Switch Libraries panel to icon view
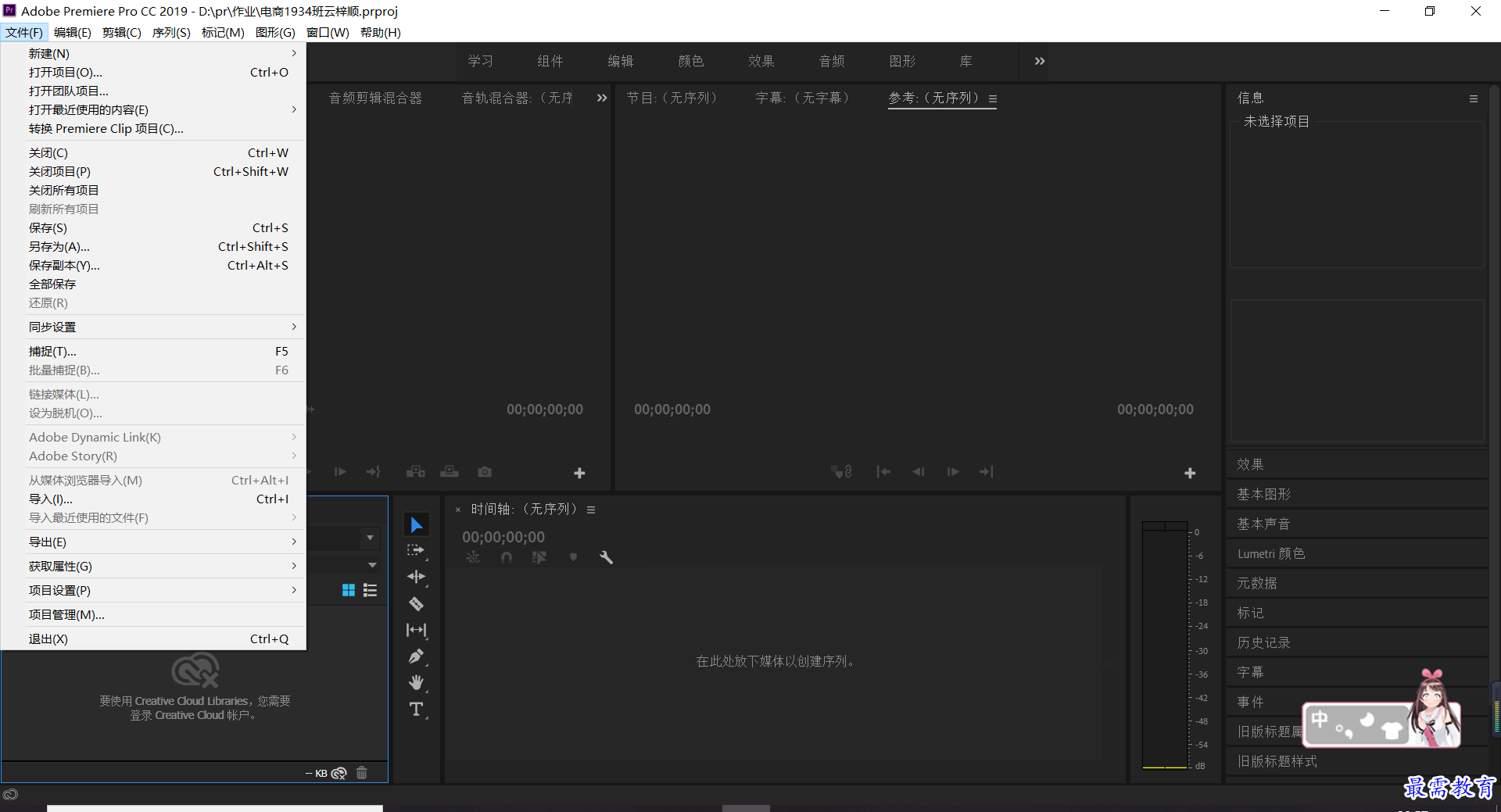Image resolution: width=1501 pixels, height=812 pixels. [349, 590]
